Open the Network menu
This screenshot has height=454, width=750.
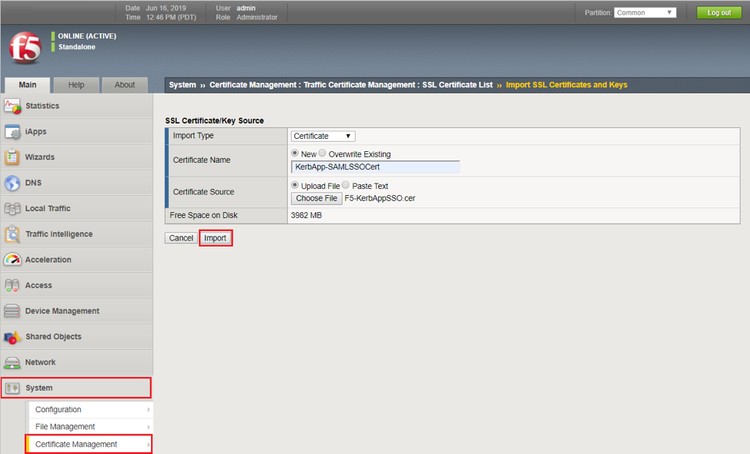click(77, 363)
